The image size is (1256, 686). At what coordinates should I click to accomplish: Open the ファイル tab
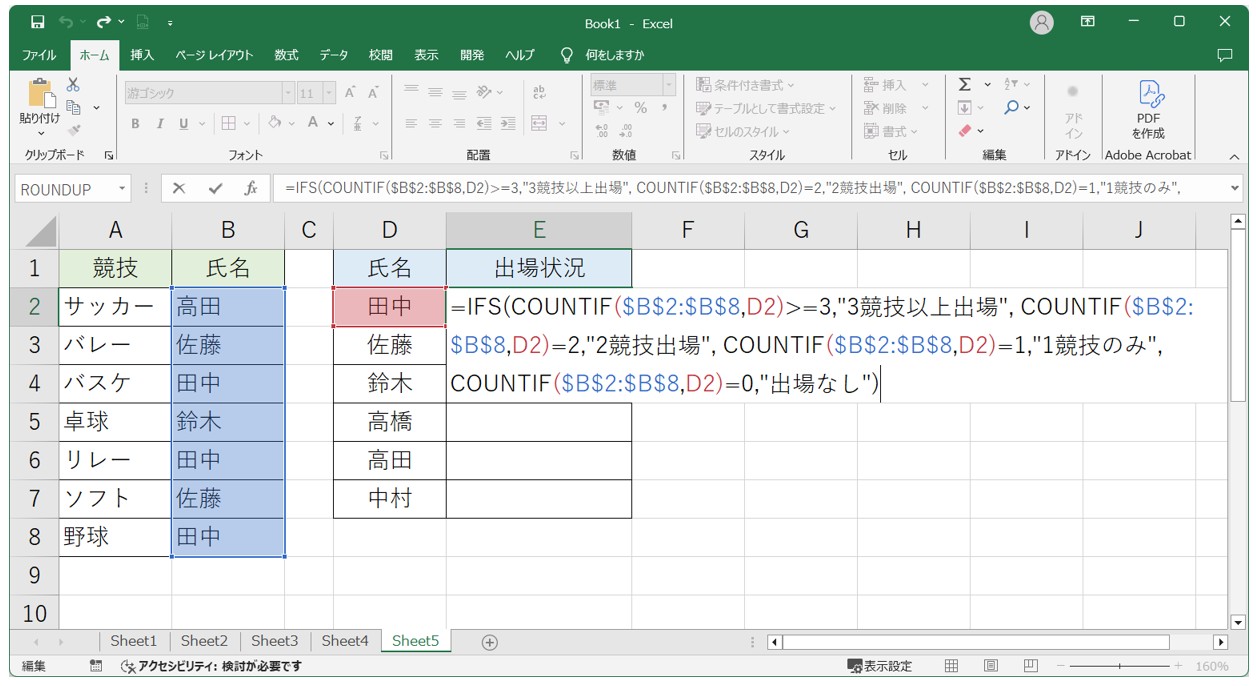click(39, 55)
